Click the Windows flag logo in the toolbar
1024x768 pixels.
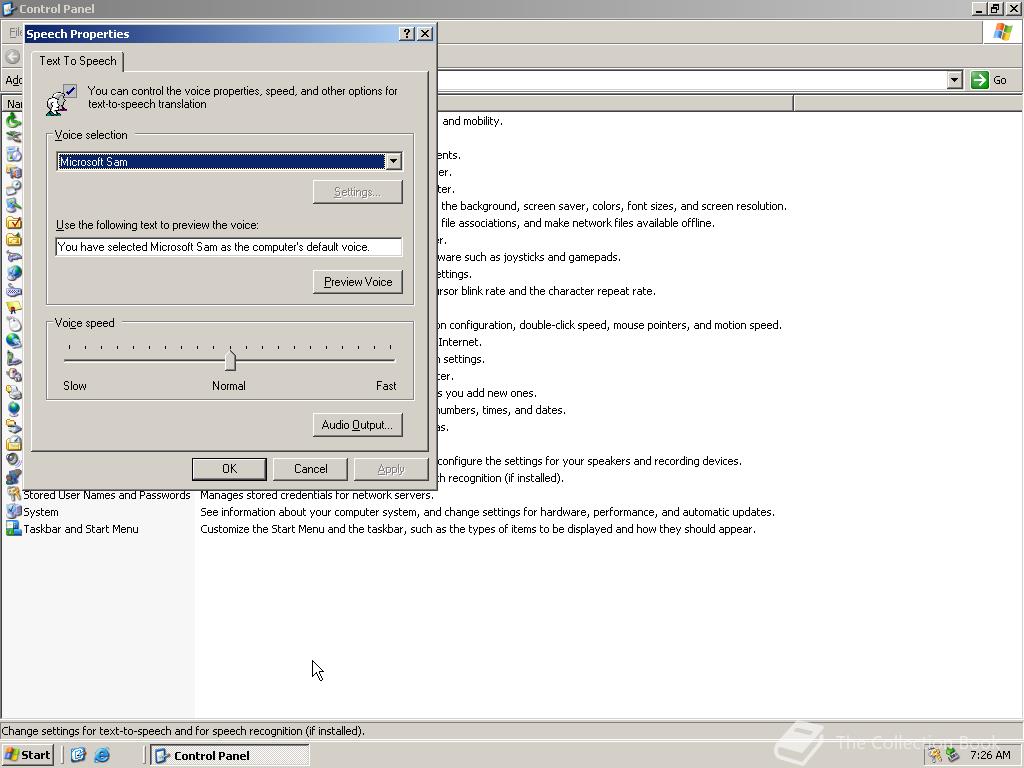coord(1002,32)
